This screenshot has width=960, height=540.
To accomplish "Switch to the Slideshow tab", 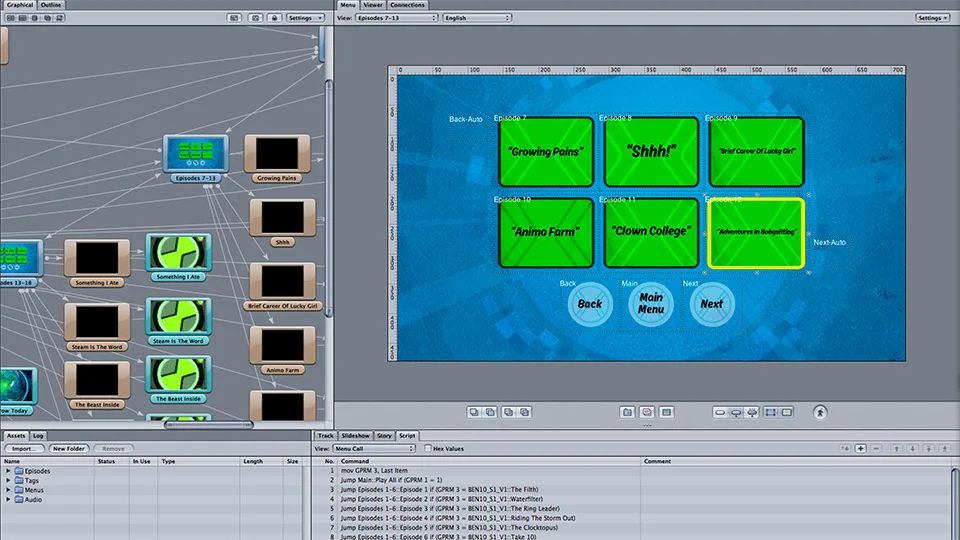I will point(355,436).
